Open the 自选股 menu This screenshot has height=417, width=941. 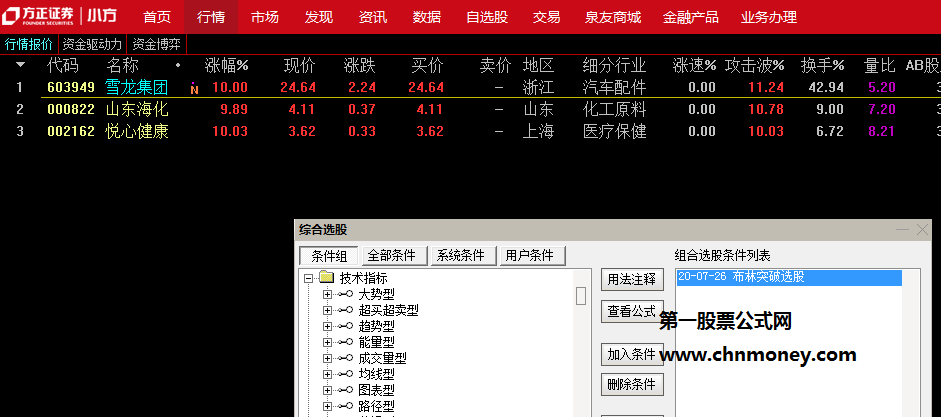[x=487, y=17]
